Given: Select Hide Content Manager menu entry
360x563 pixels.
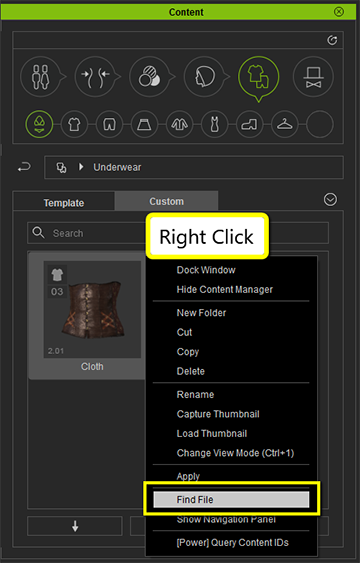Looking at the screenshot, I should point(225,289).
